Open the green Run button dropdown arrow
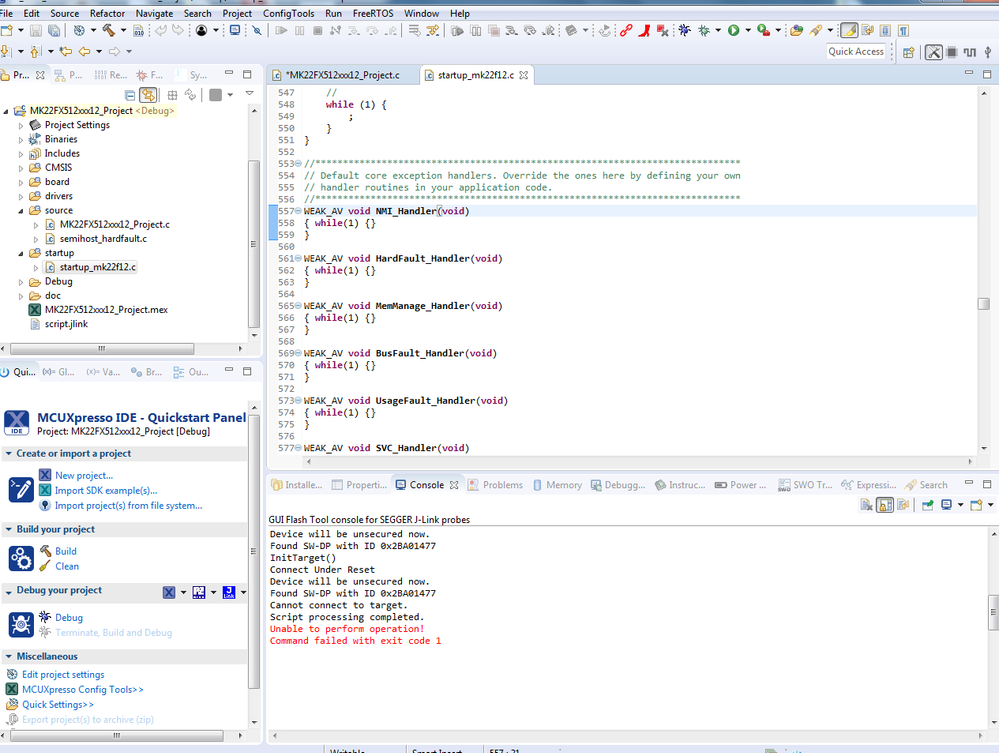Image resolution: width=999 pixels, height=753 pixels. tap(747, 31)
